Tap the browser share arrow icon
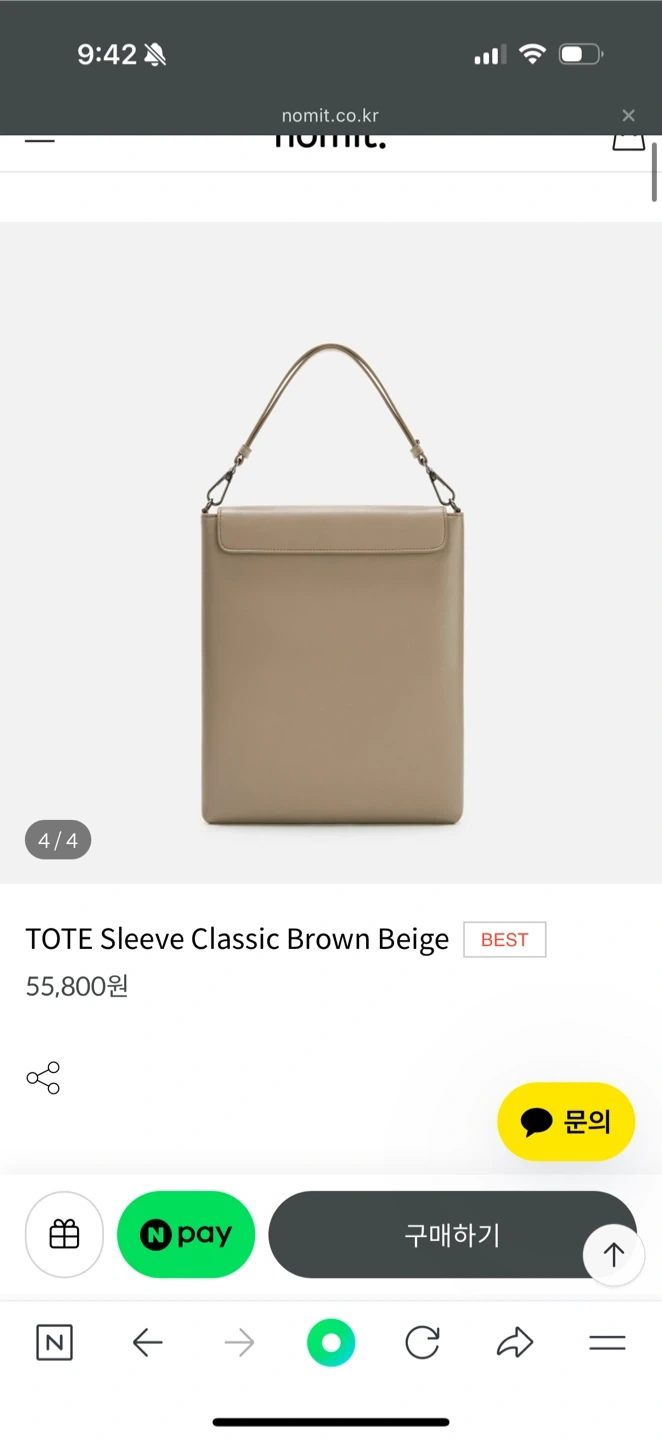This screenshot has width=662, height=1440. pos(515,1343)
